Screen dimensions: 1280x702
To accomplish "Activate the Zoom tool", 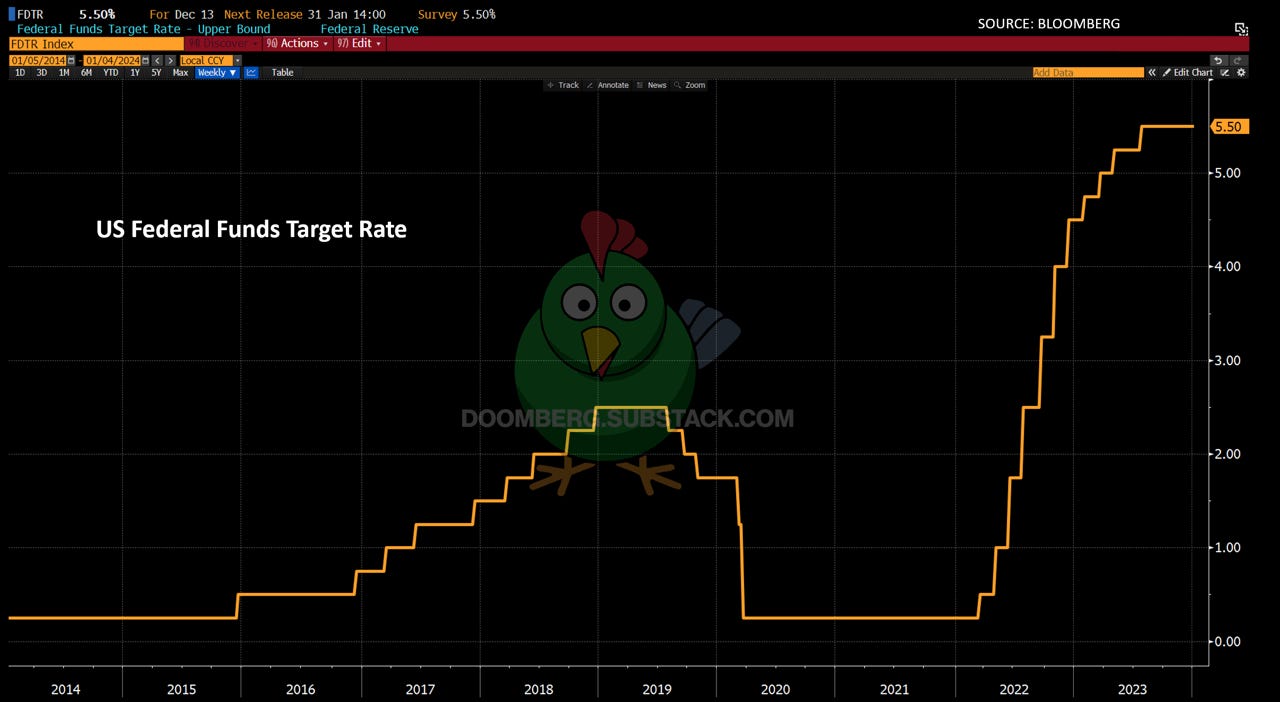I will coord(690,86).
